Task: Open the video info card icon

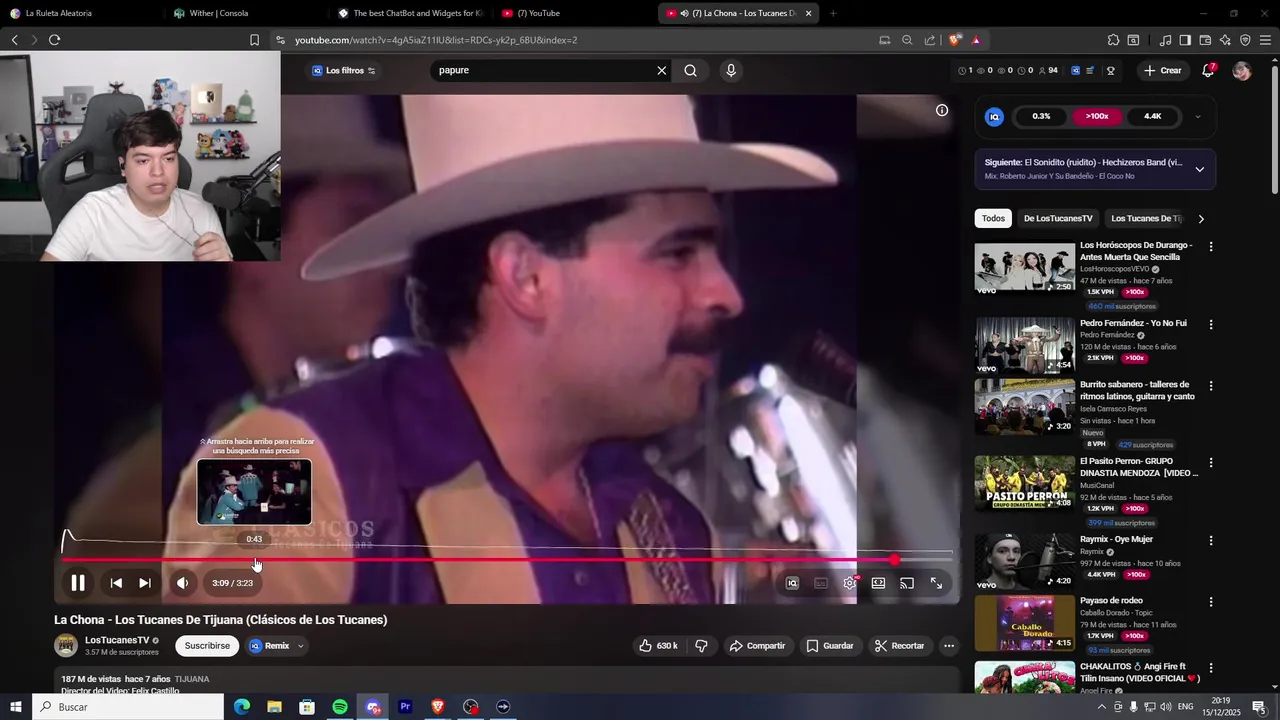Action: tap(942, 110)
